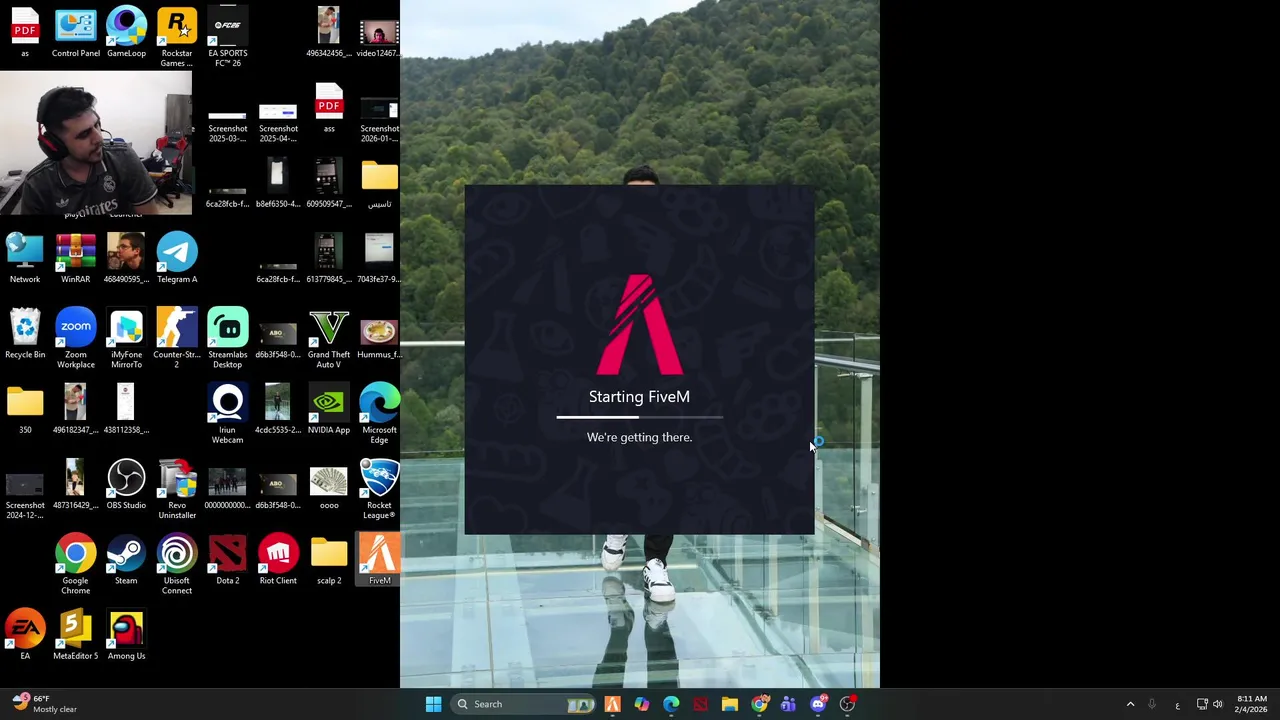Open Microsoft Teams from the taskbar

[x=789, y=704]
